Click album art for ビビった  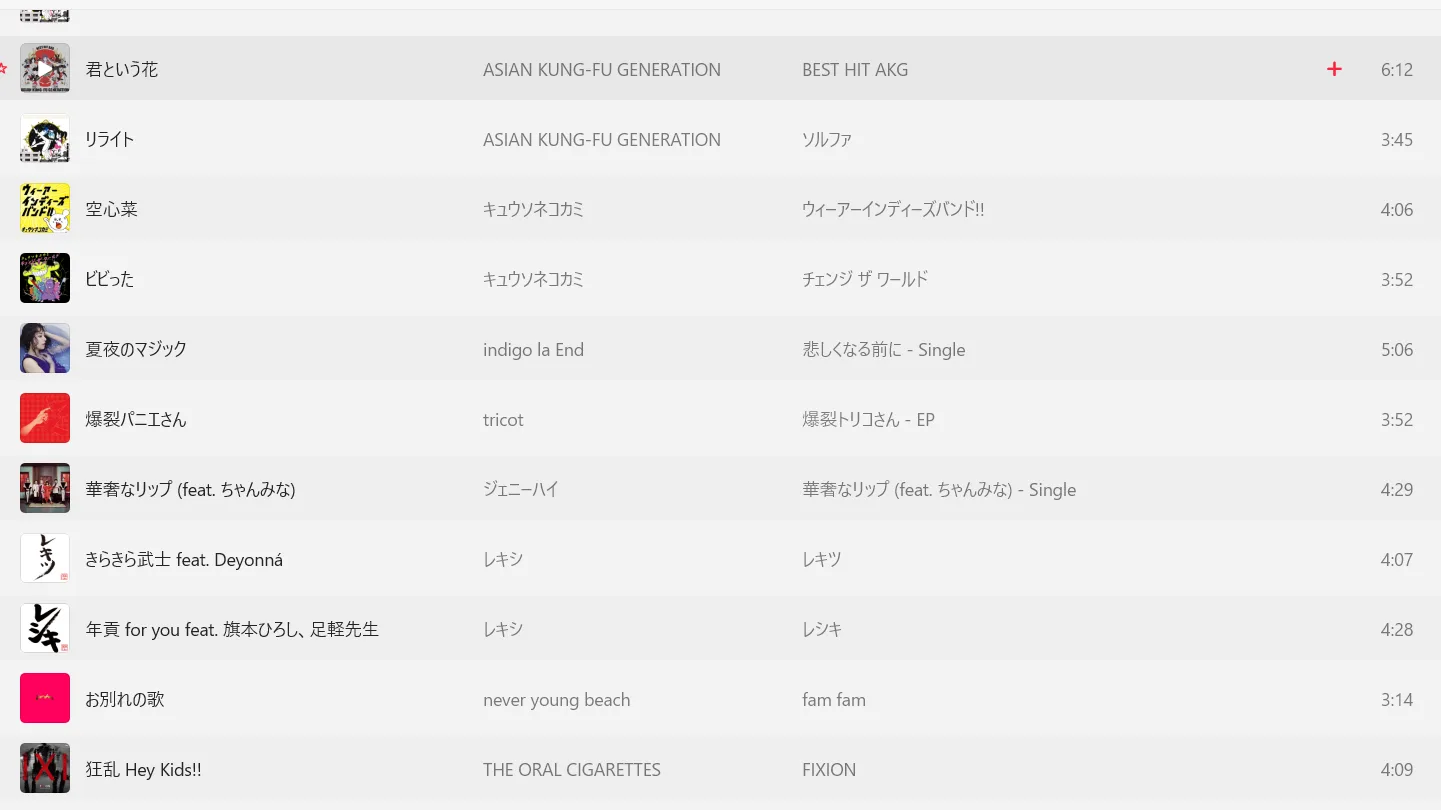click(x=45, y=279)
